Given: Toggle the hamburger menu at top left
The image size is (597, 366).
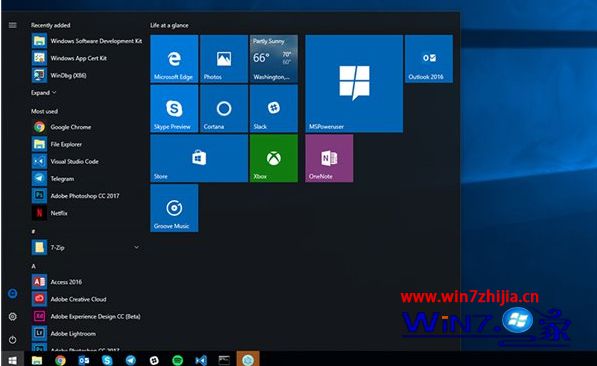Looking at the screenshot, I should point(13,25).
